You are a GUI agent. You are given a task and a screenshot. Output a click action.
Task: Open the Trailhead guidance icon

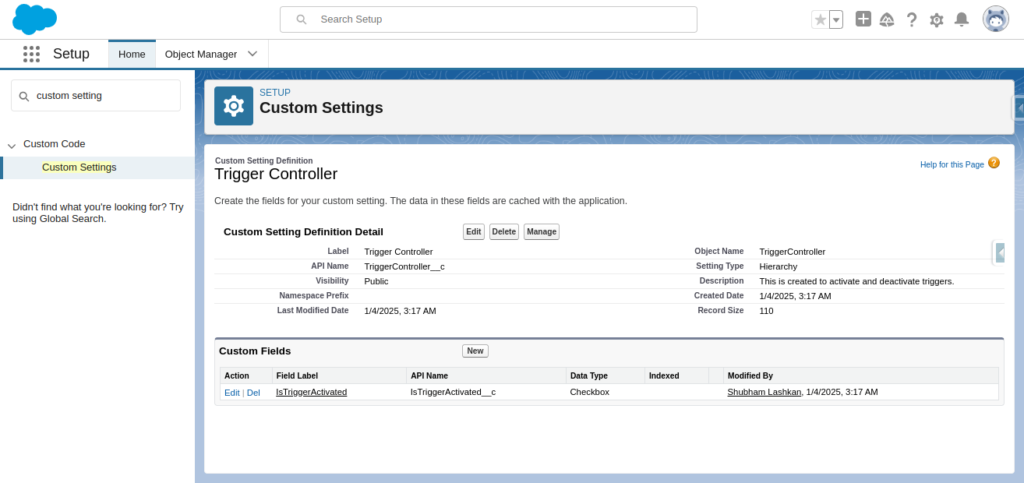tap(887, 20)
